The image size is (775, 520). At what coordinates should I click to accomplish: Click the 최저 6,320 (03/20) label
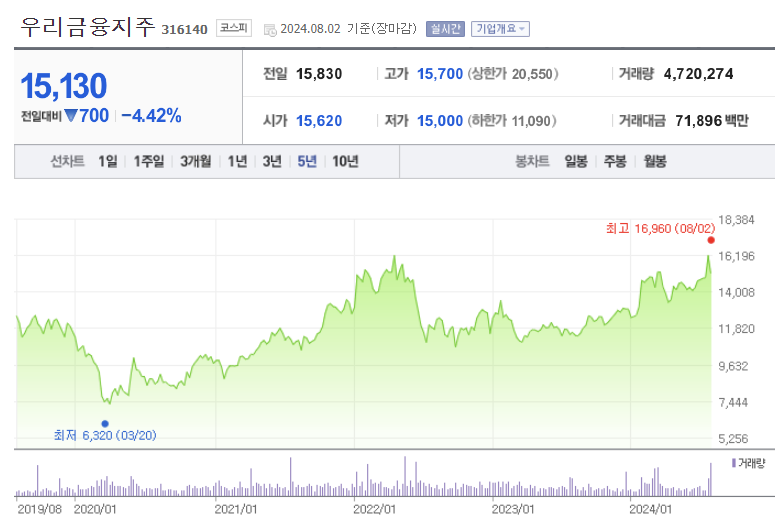[105, 435]
